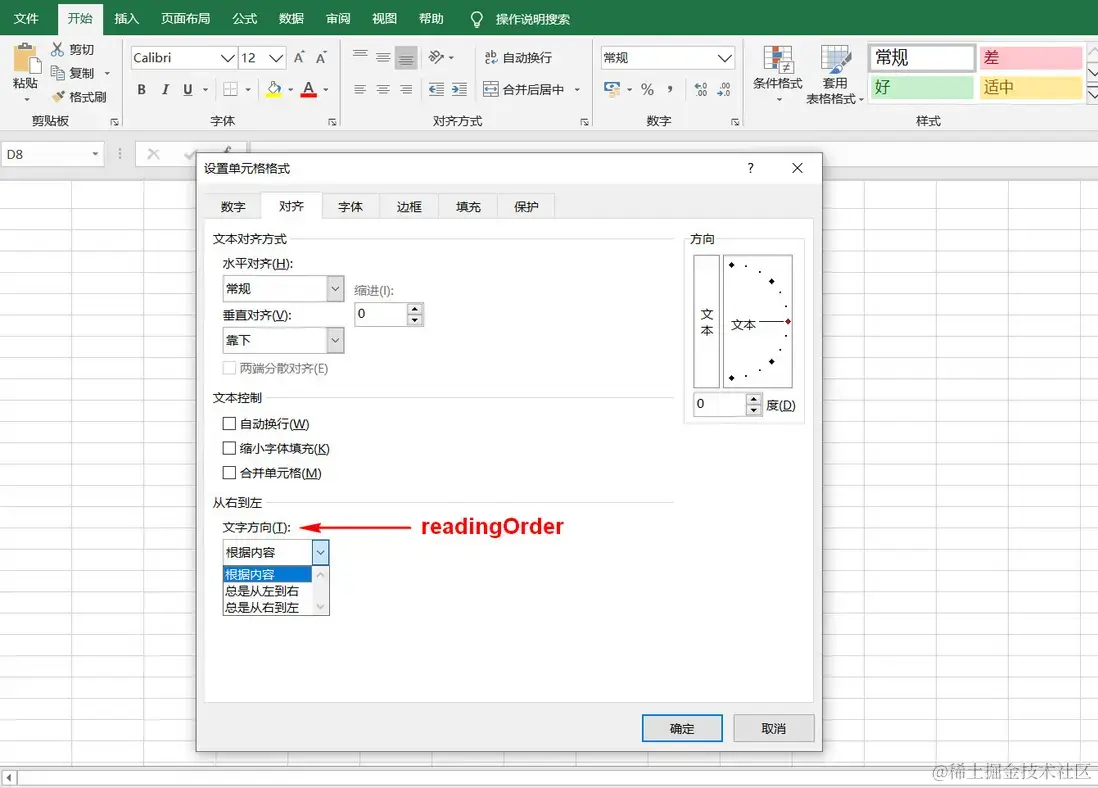1098x788 pixels.
Task: Apply the red Font Color A
Action: pos(308,89)
